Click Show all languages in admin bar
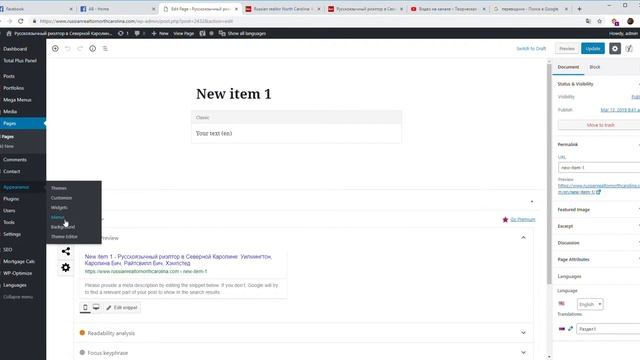 tap(242, 33)
